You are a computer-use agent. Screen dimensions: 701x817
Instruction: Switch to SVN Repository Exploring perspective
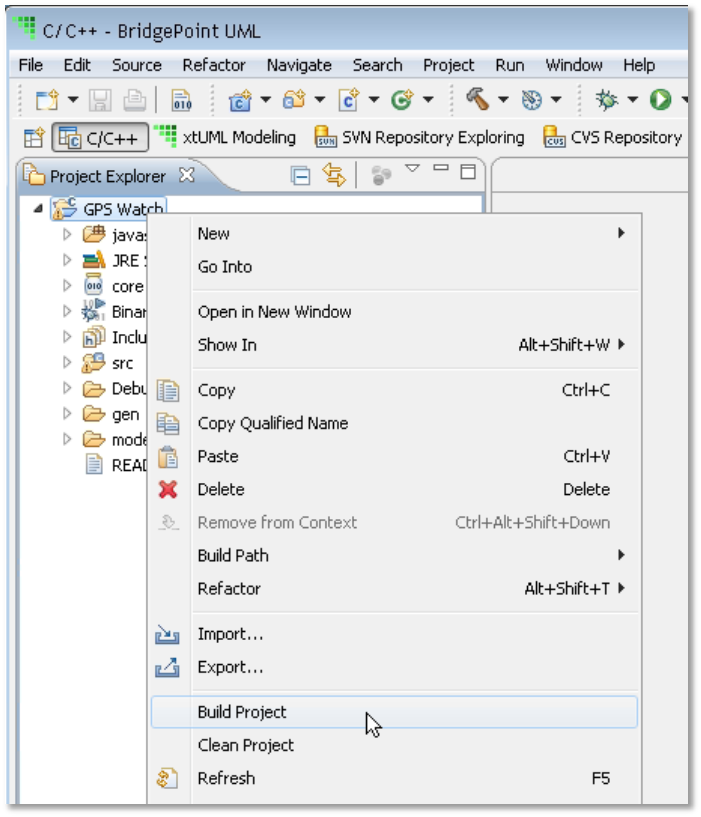[x=419, y=137]
